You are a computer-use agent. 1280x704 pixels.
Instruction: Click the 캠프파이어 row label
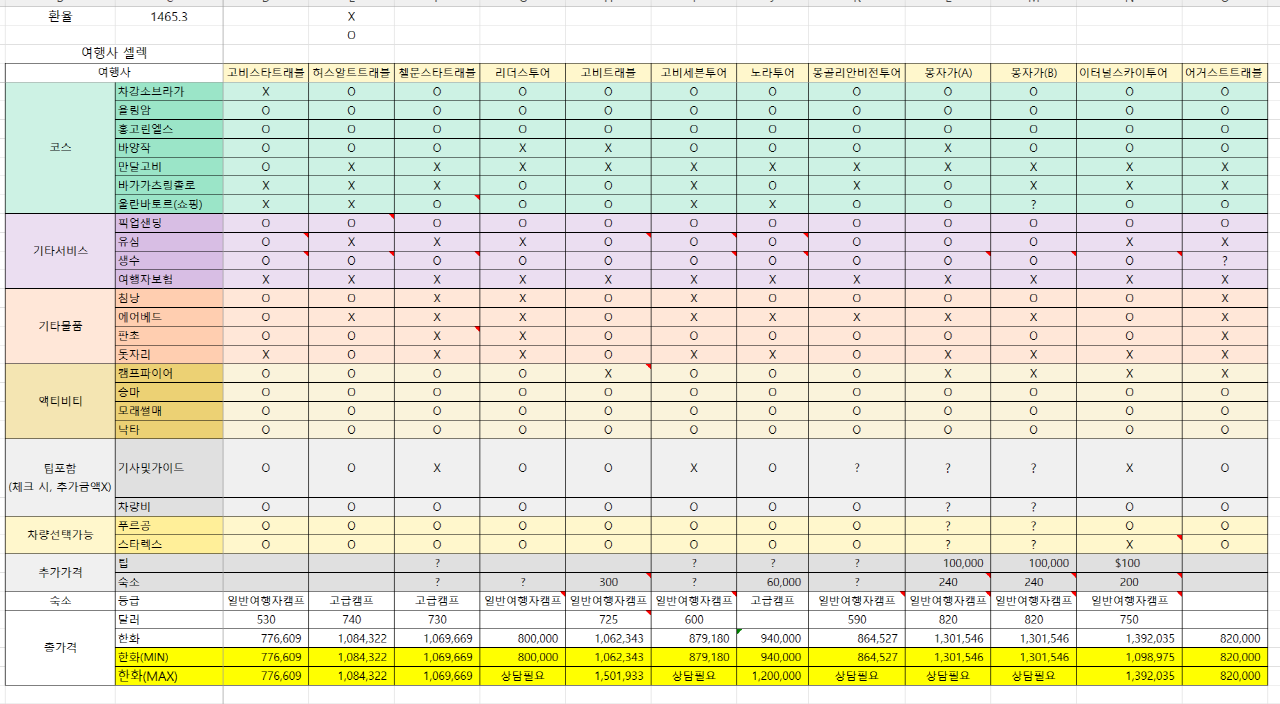168,373
